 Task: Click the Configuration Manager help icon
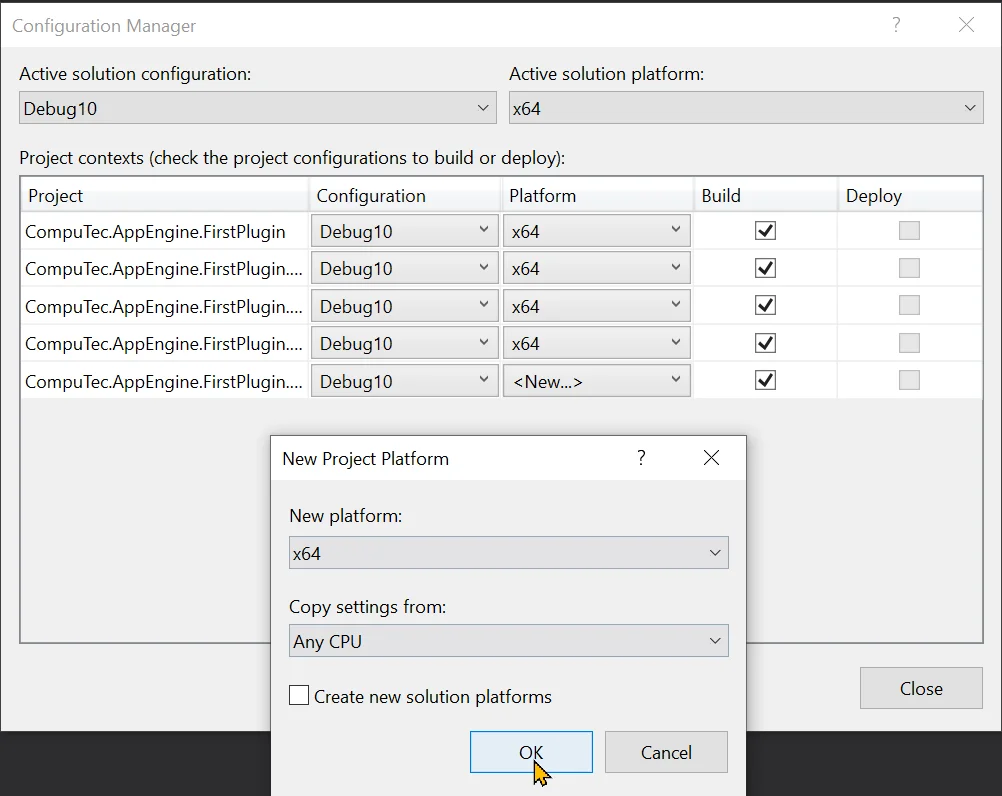896,25
